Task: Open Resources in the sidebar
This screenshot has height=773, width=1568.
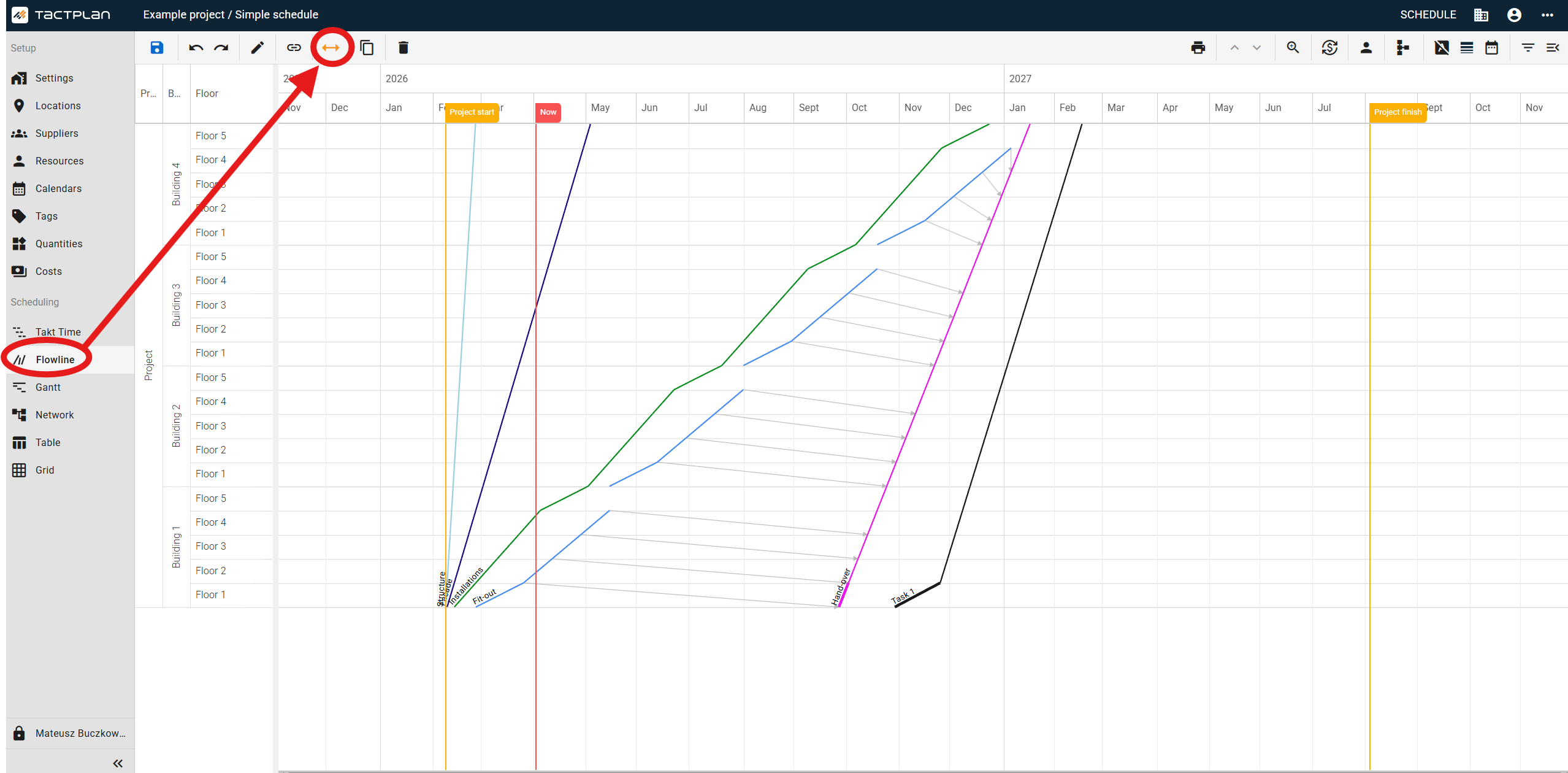Action: (x=70, y=161)
